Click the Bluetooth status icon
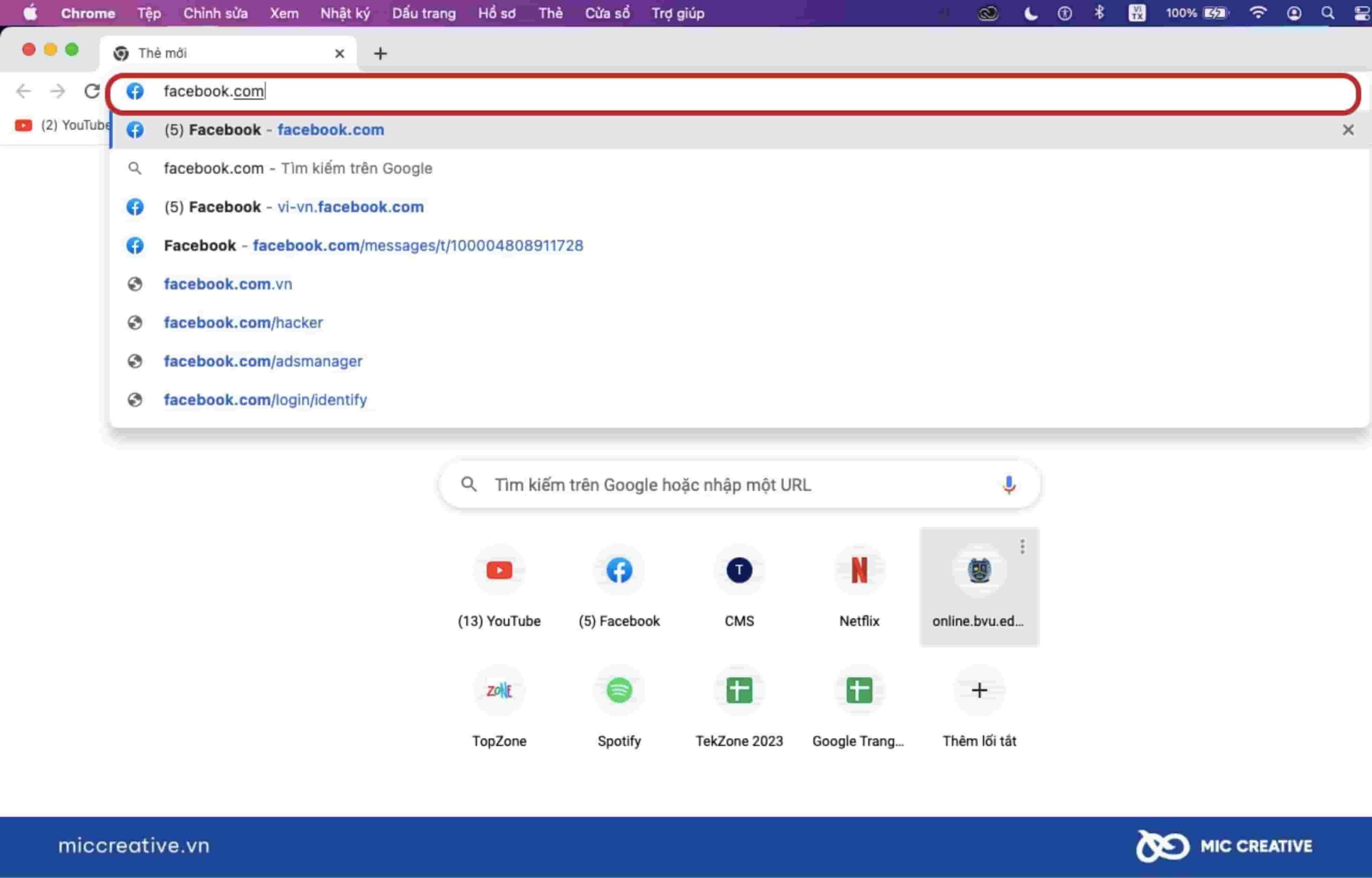This screenshot has width=1372, height=878. 1099,12
